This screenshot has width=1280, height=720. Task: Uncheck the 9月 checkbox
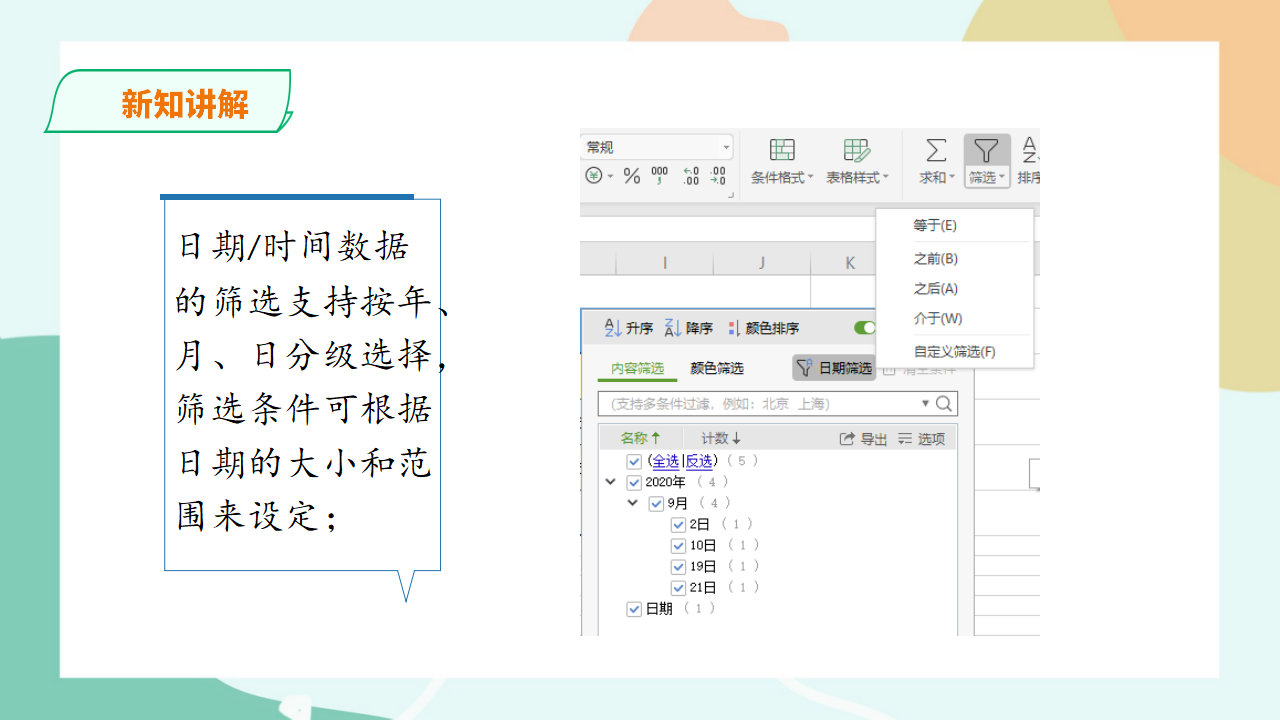pos(656,503)
